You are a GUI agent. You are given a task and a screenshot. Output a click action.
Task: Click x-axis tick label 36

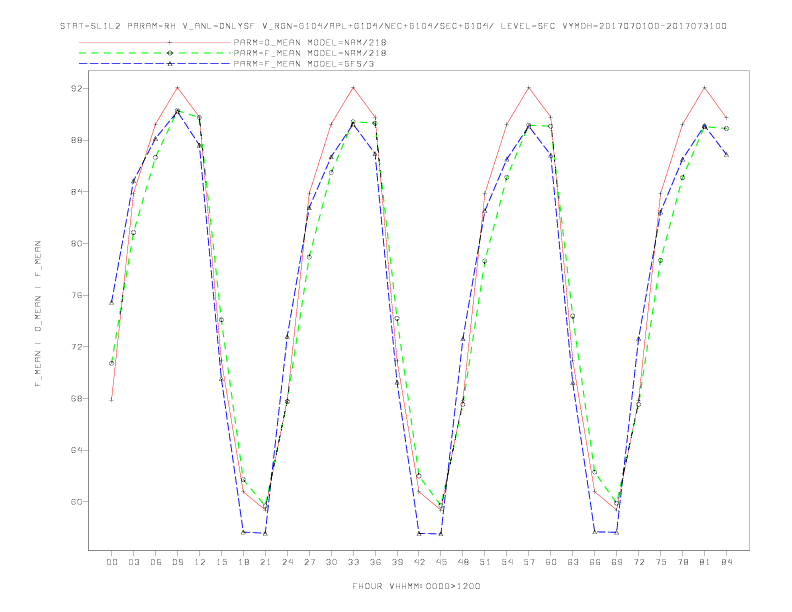pos(375,562)
